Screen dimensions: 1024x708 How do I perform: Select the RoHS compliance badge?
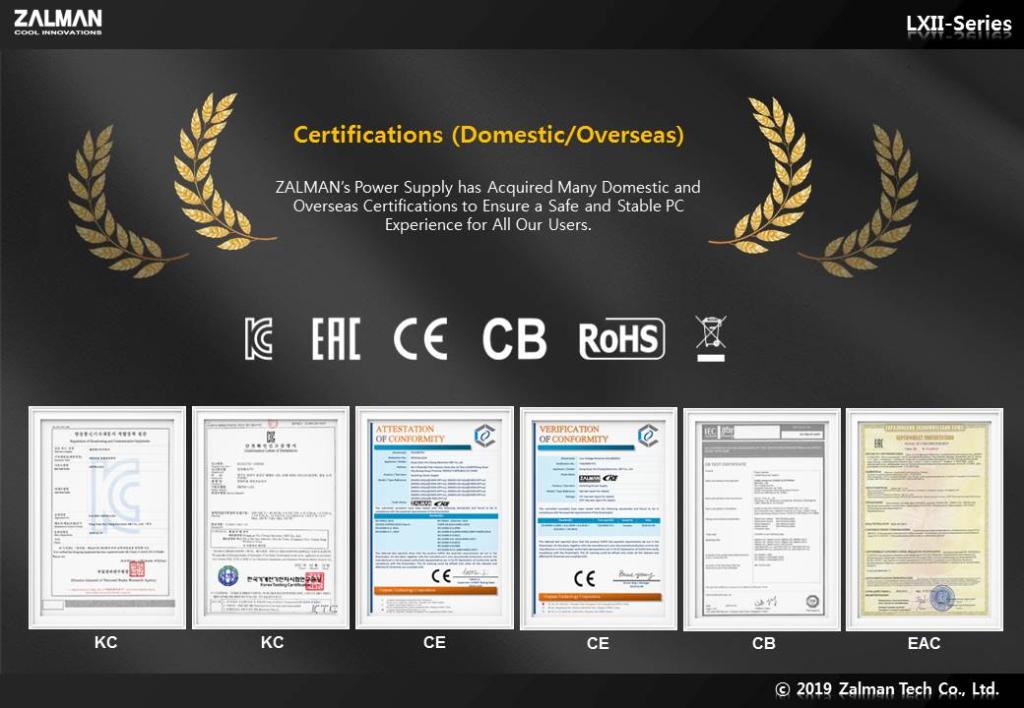[621, 339]
